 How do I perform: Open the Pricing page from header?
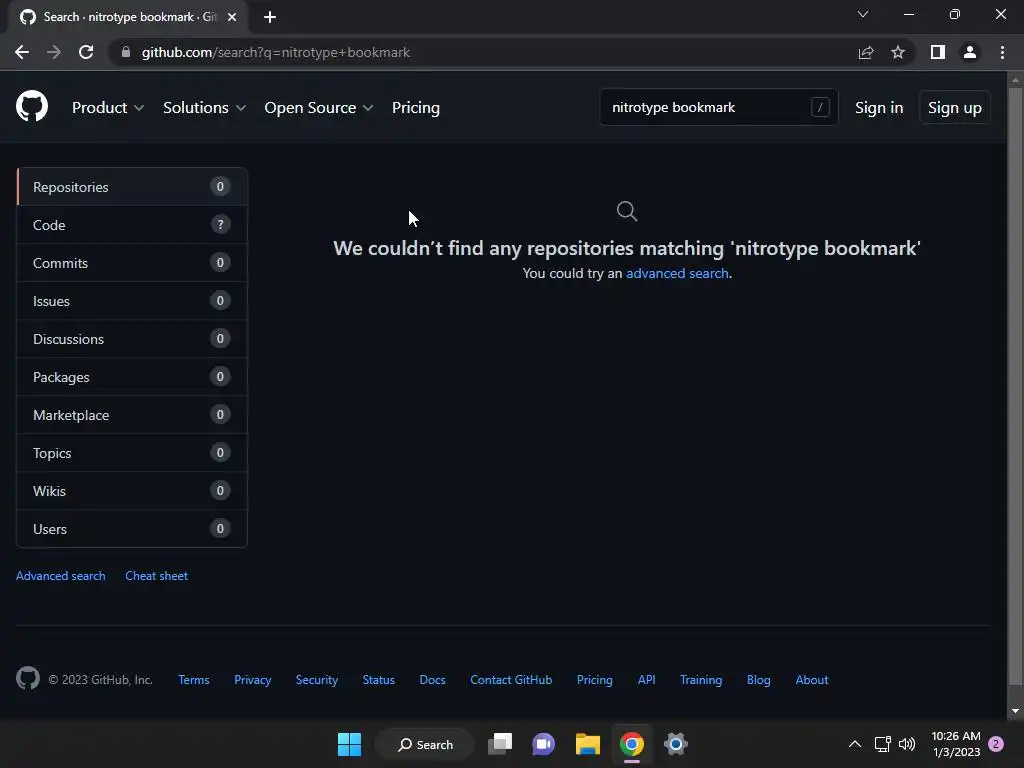416,108
